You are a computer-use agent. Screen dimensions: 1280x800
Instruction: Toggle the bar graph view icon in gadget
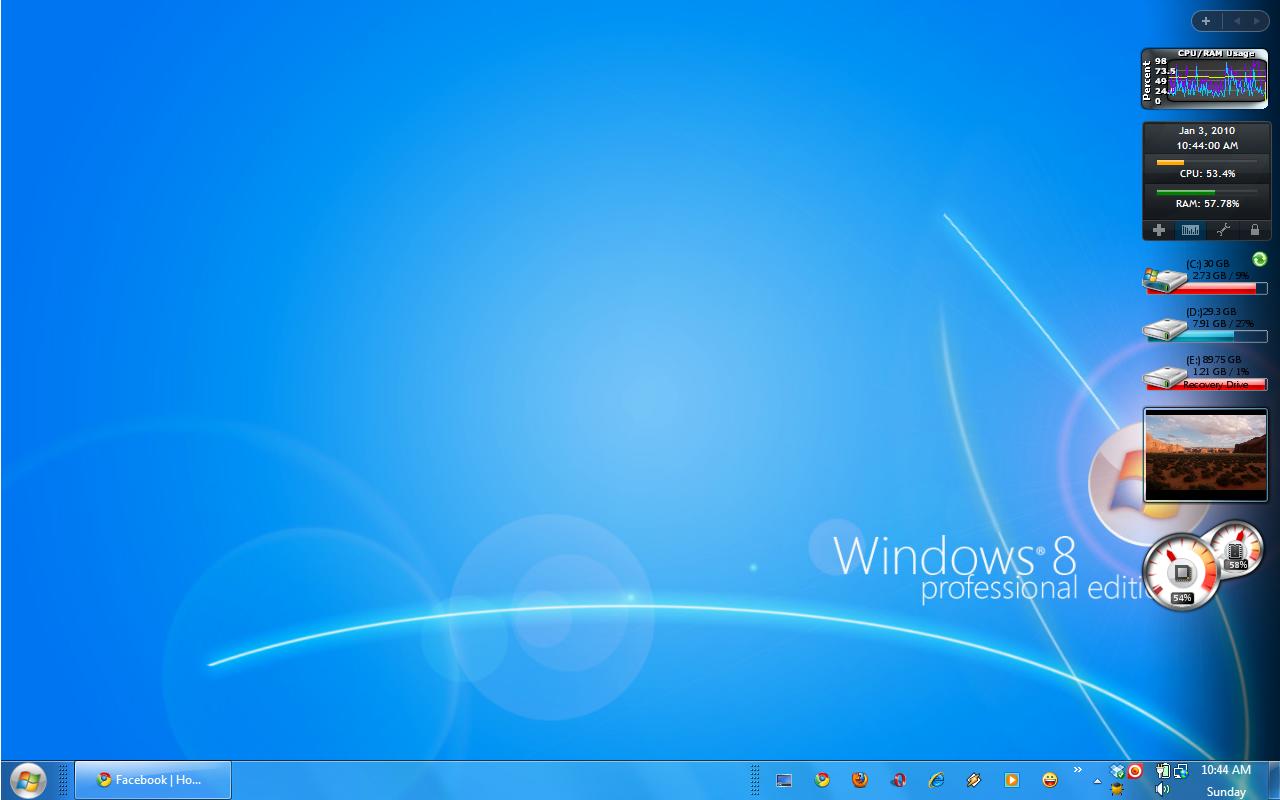(x=1190, y=230)
